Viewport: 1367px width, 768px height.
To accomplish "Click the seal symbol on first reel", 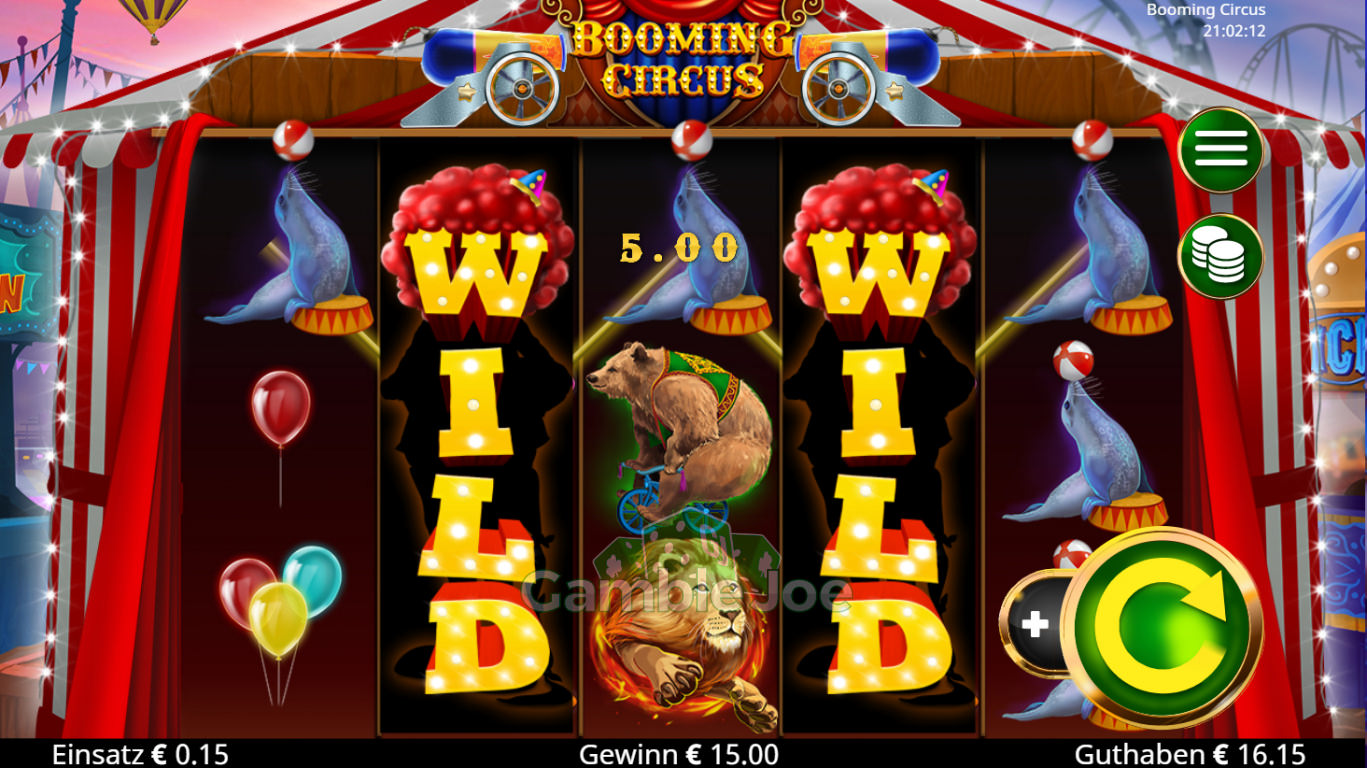I will [x=288, y=240].
